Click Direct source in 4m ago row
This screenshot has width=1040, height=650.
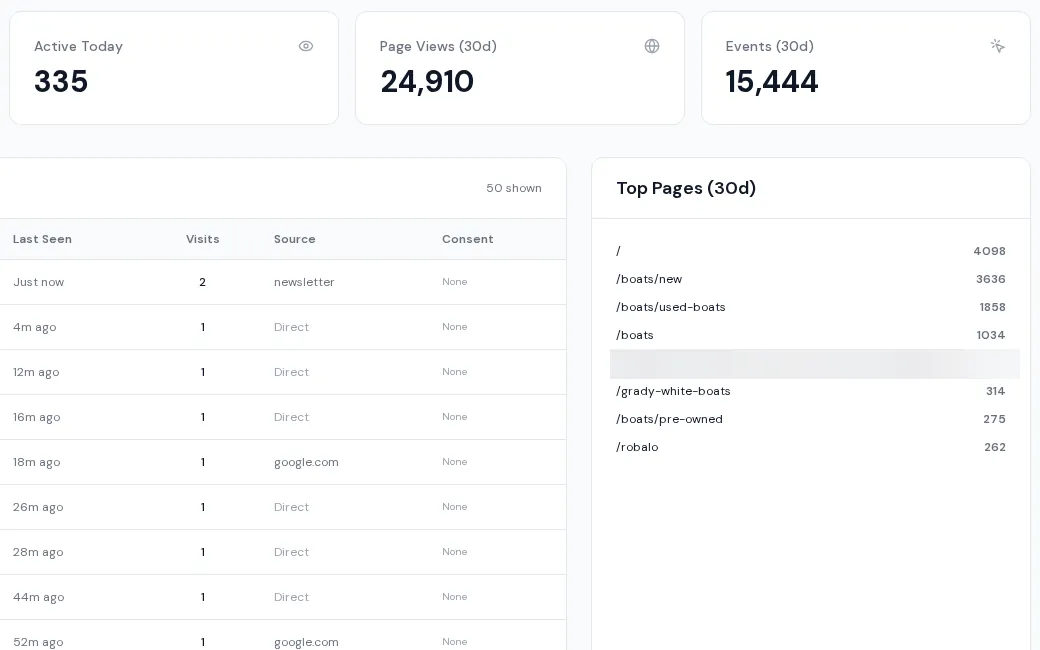pyautogui.click(x=292, y=327)
